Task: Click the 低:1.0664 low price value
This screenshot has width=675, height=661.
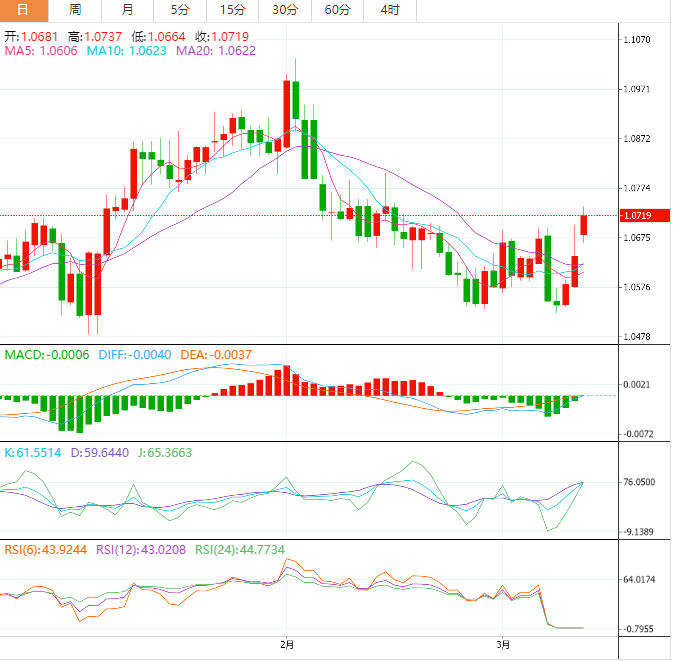Action: 158,37
